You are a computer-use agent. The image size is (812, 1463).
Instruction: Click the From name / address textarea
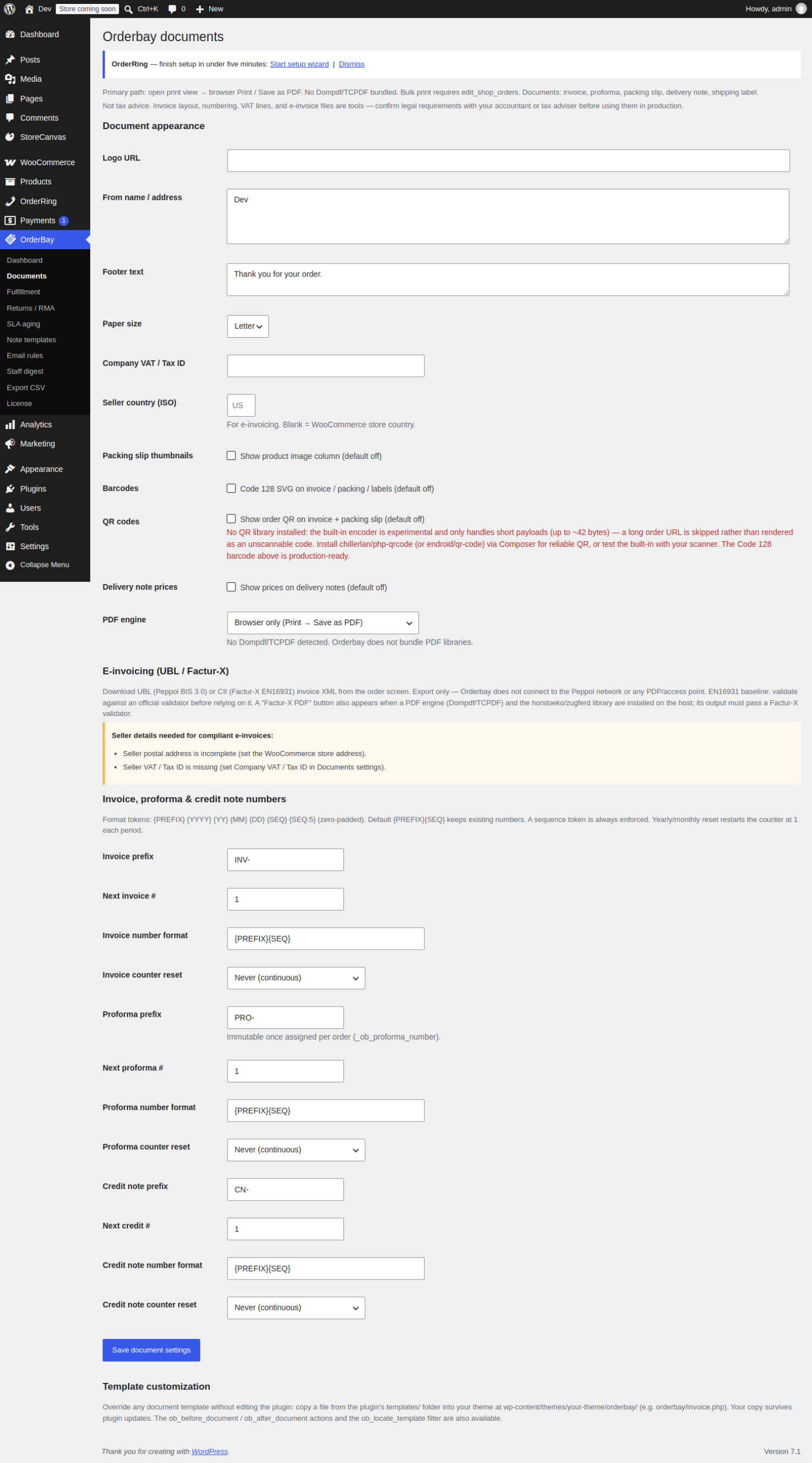tap(508, 217)
